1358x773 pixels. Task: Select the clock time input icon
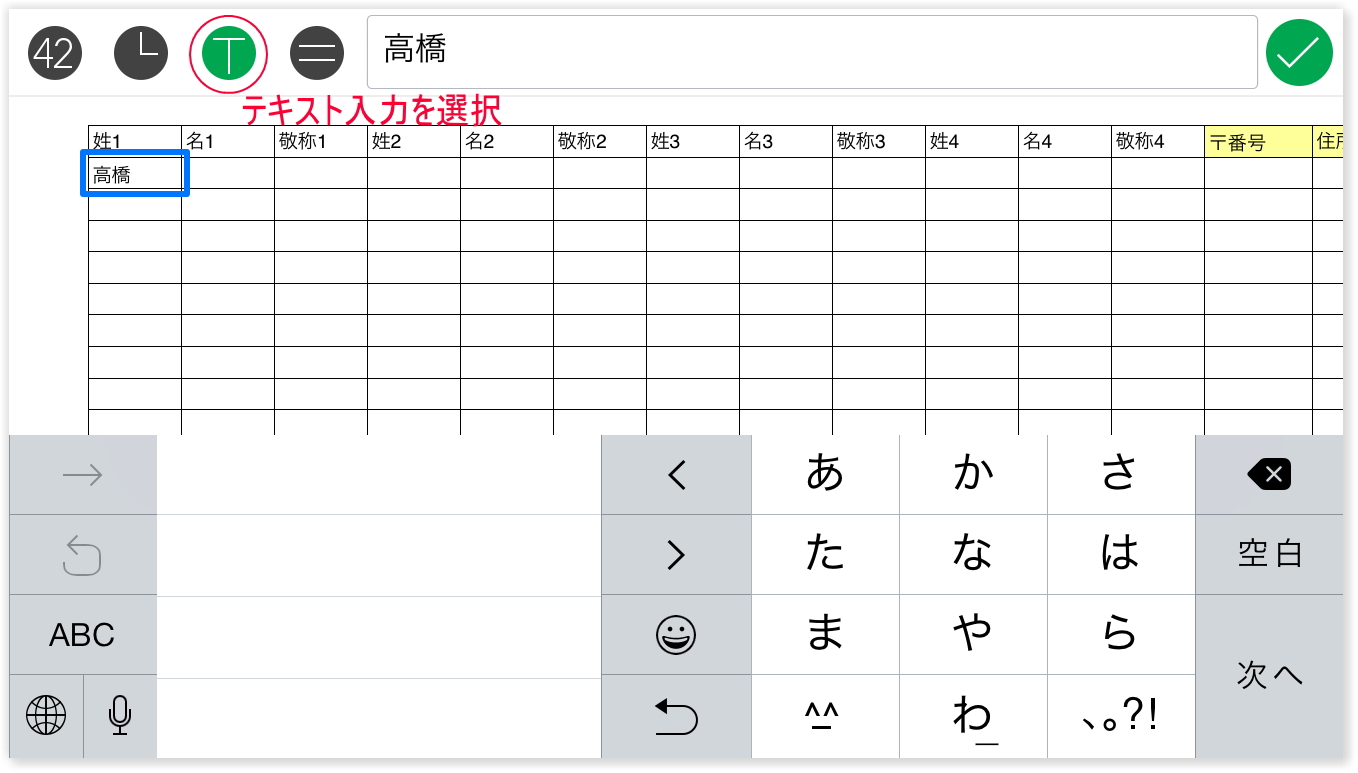pyautogui.click(x=141, y=53)
